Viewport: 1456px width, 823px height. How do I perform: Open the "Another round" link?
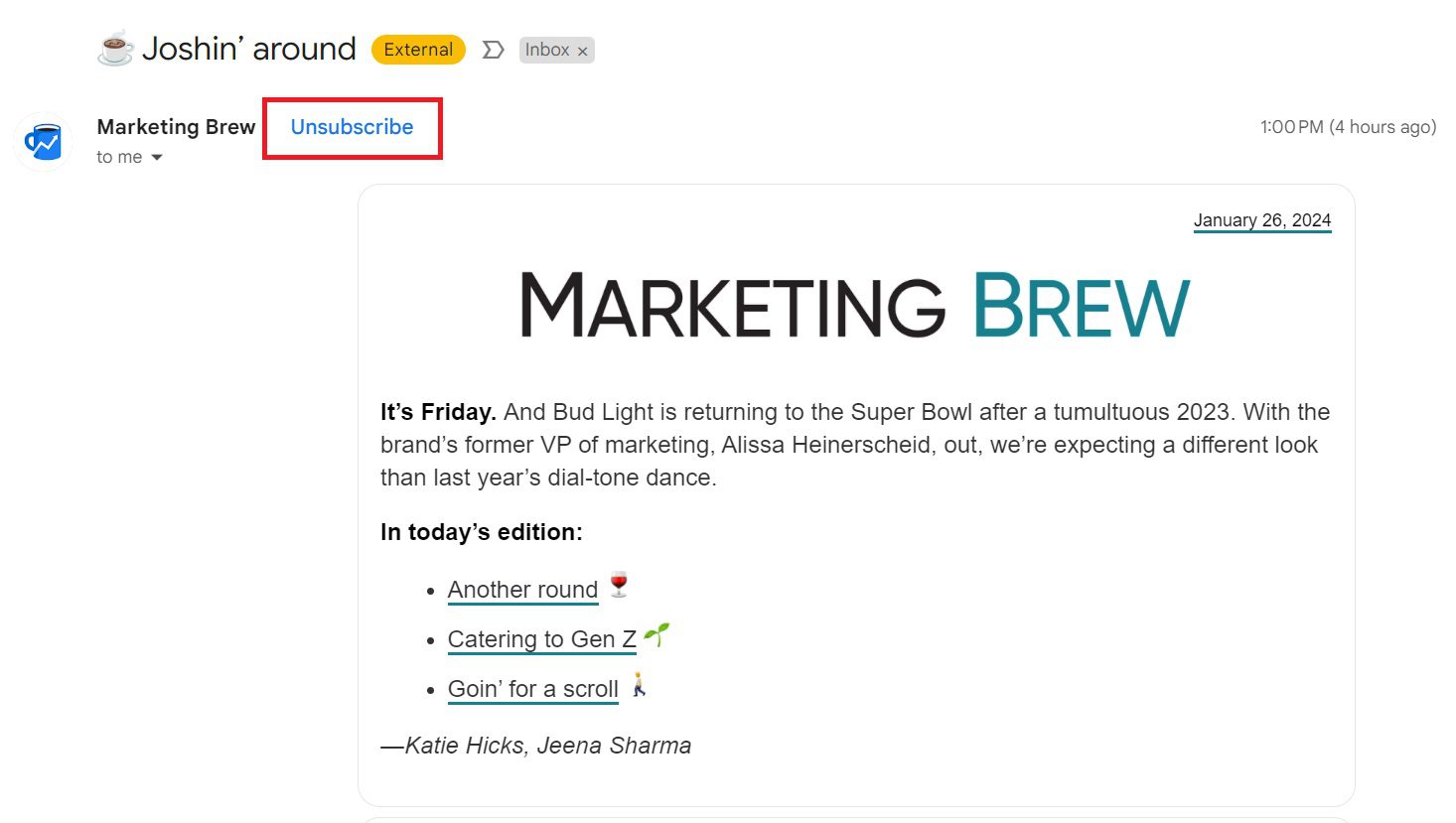tap(522, 590)
